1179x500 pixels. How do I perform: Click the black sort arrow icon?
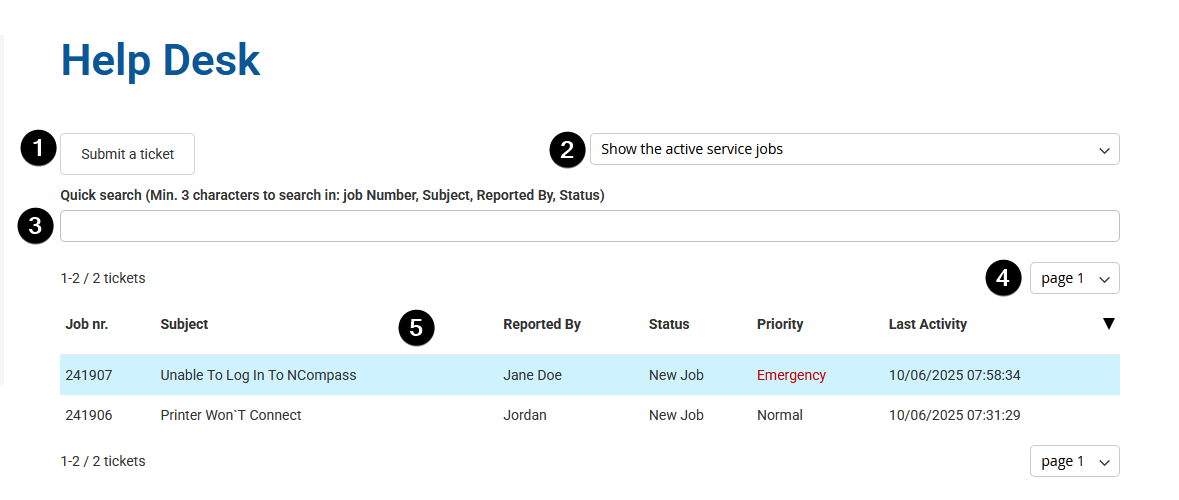tap(1108, 323)
